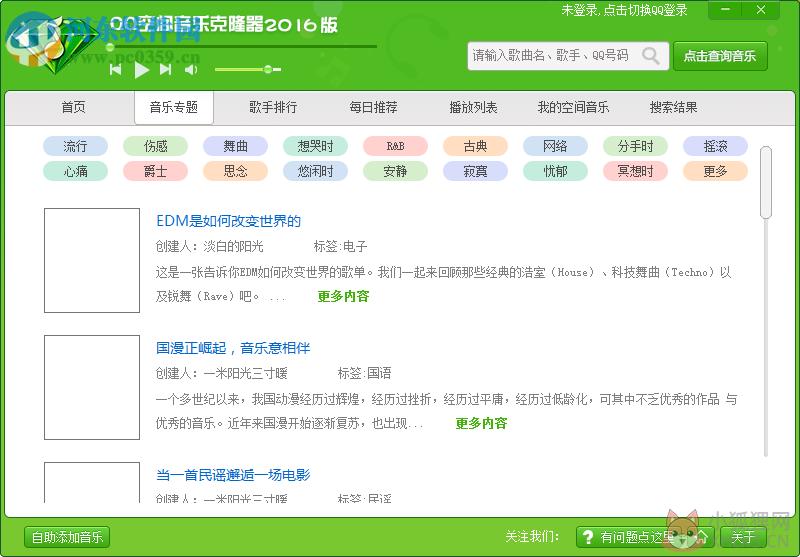This screenshot has height=557, width=800.
Task: Close the music cloner window
Action: tap(761, 10)
